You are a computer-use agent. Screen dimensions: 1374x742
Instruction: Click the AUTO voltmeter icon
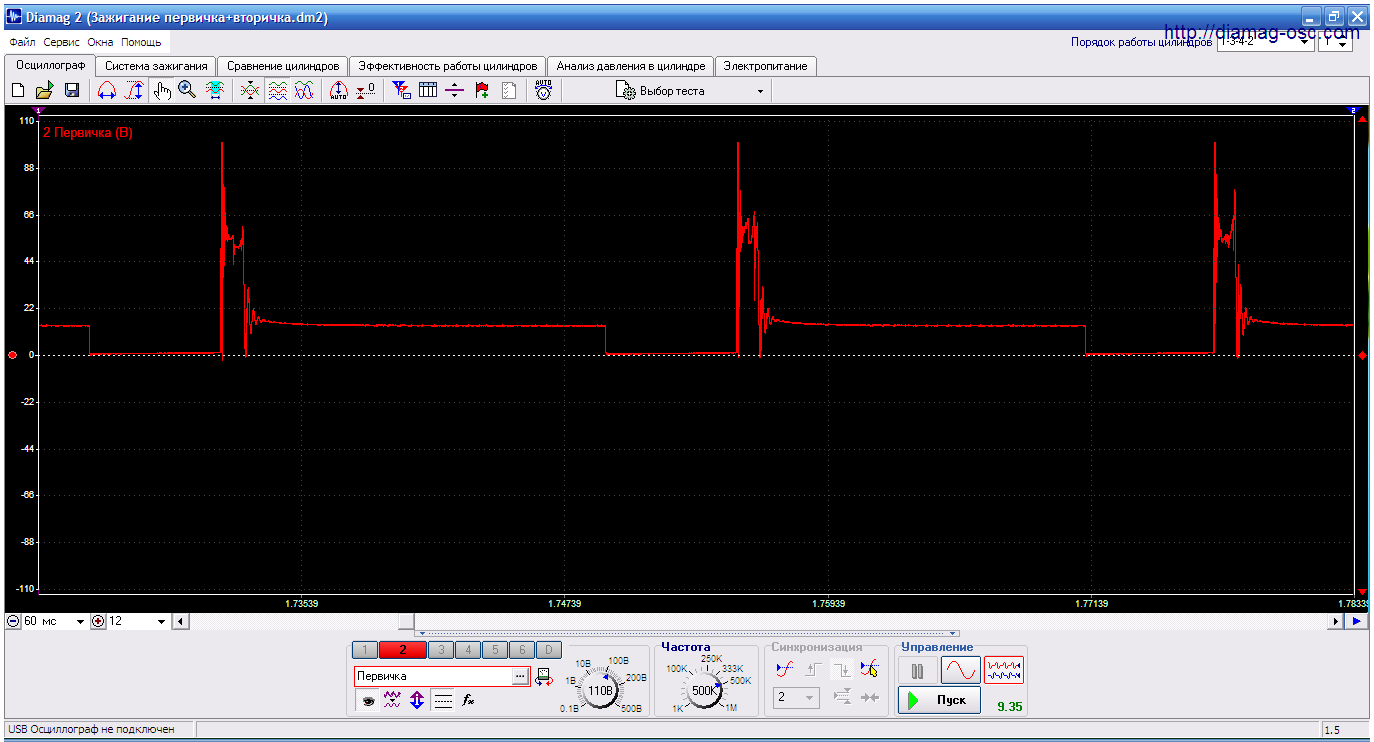click(543, 91)
